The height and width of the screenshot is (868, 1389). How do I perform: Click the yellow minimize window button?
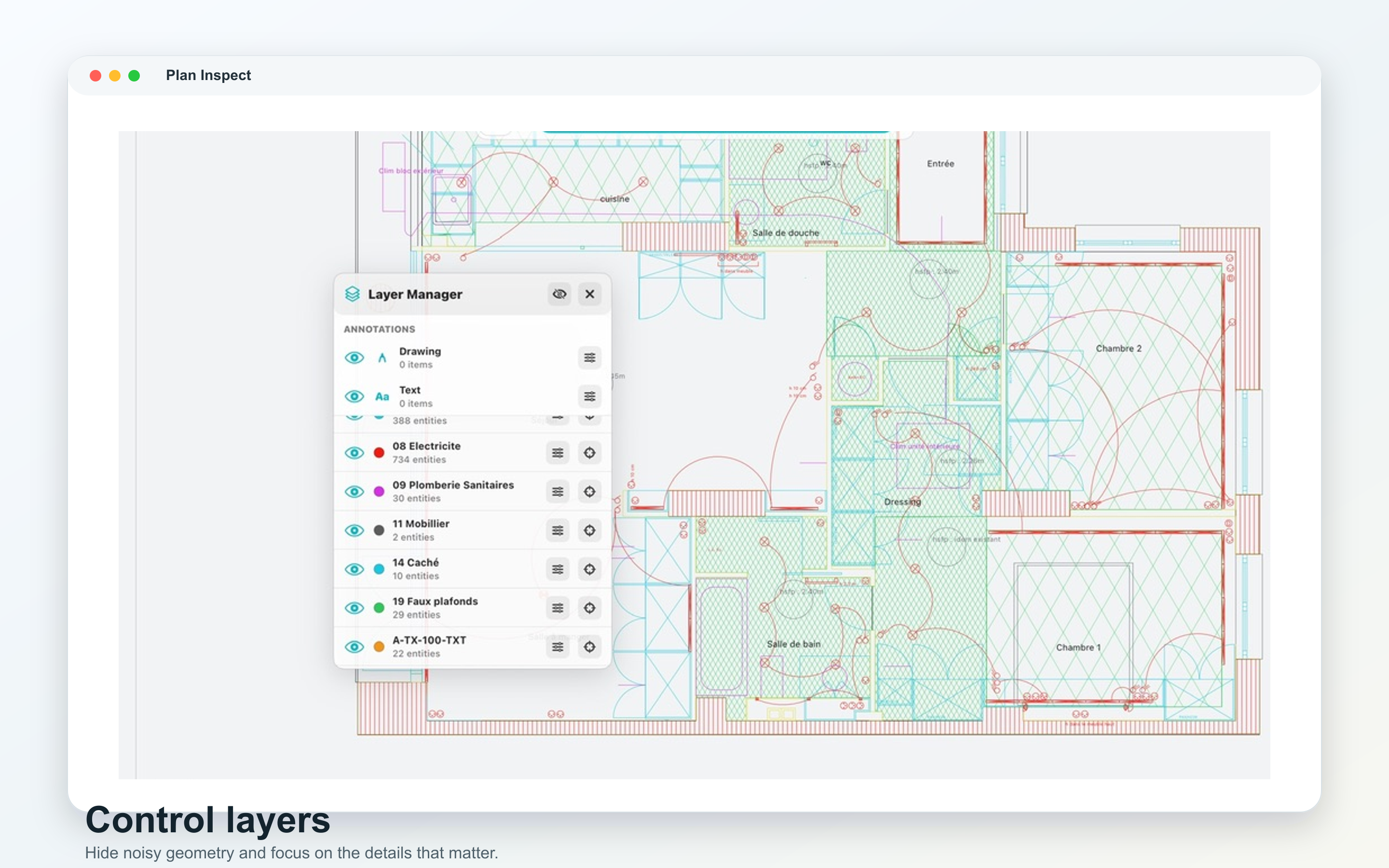(x=115, y=76)
